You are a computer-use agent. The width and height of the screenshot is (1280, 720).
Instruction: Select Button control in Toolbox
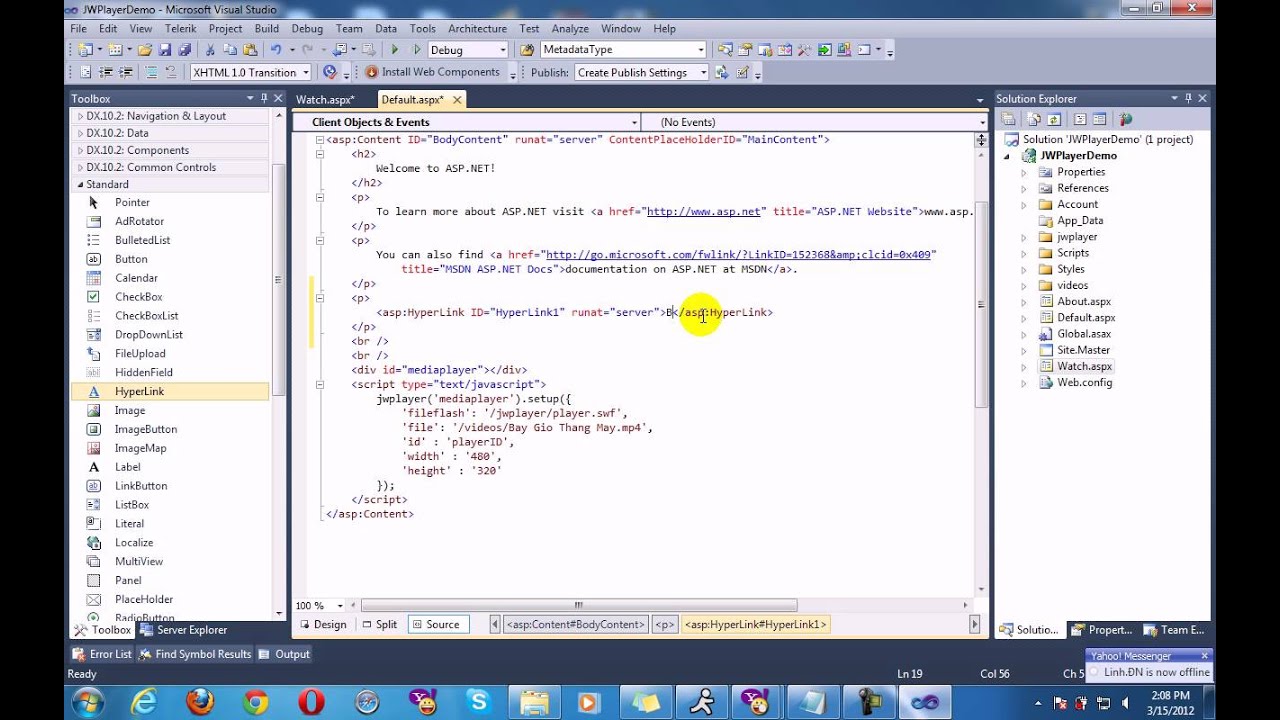(x=171, y=259)
